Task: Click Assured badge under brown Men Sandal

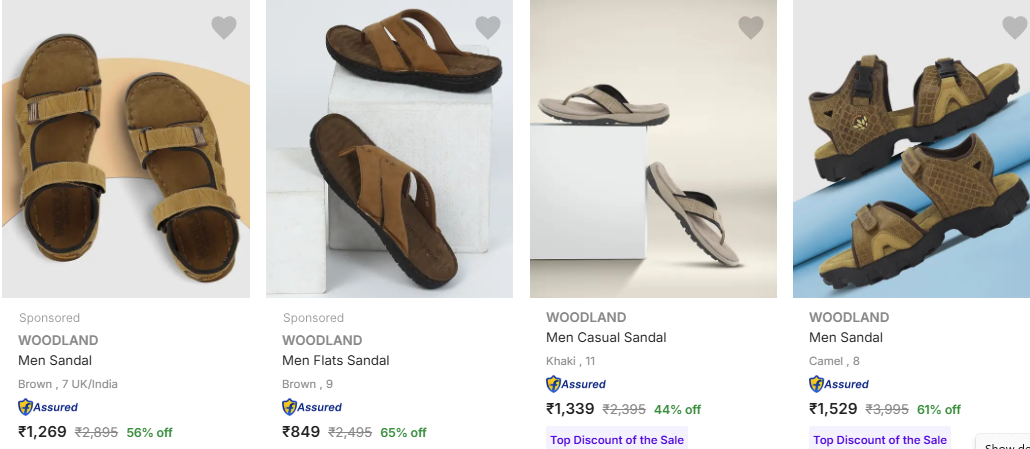Action: [48, 407]
